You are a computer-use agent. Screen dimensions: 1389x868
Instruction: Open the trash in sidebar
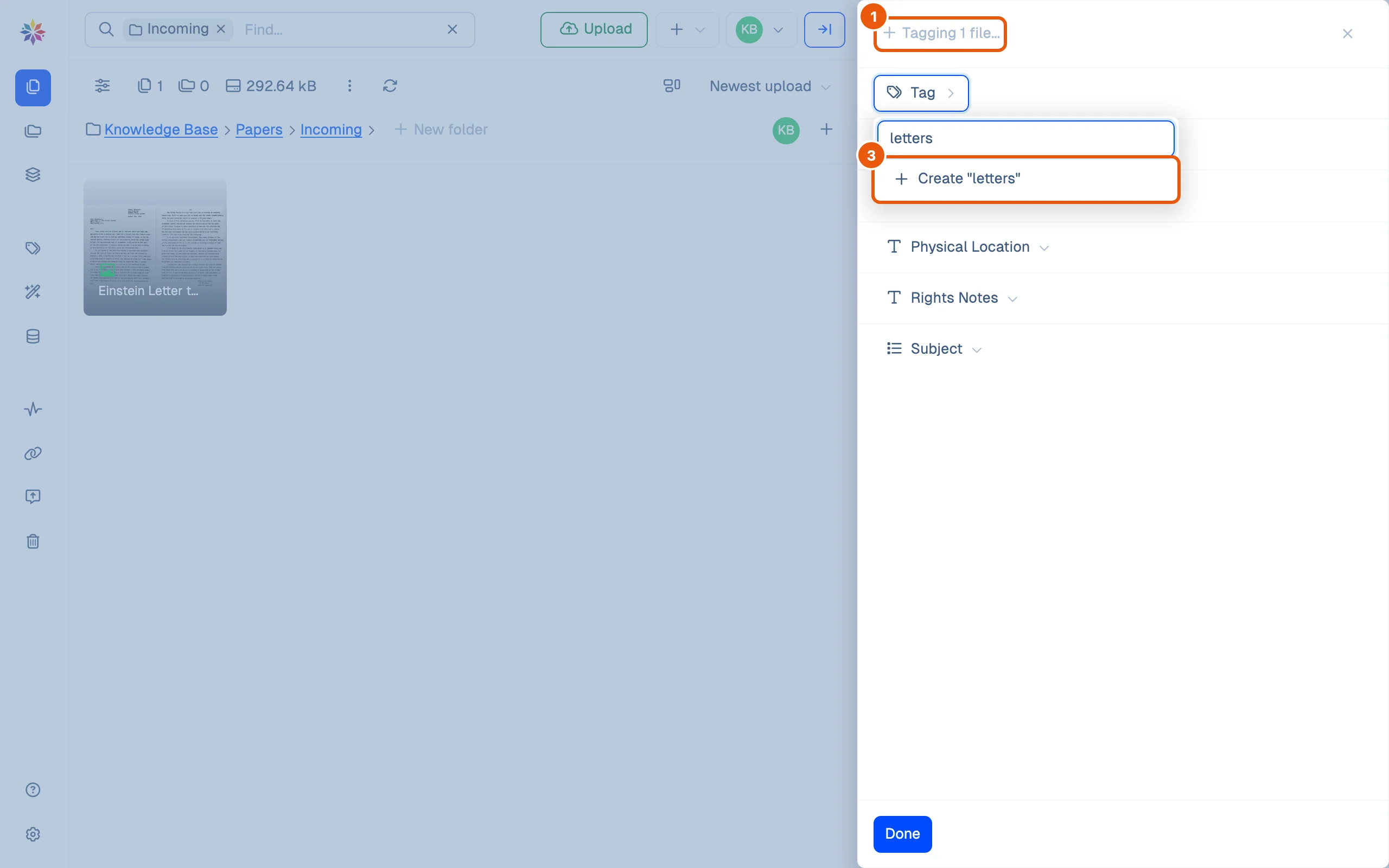coord(33,541)
